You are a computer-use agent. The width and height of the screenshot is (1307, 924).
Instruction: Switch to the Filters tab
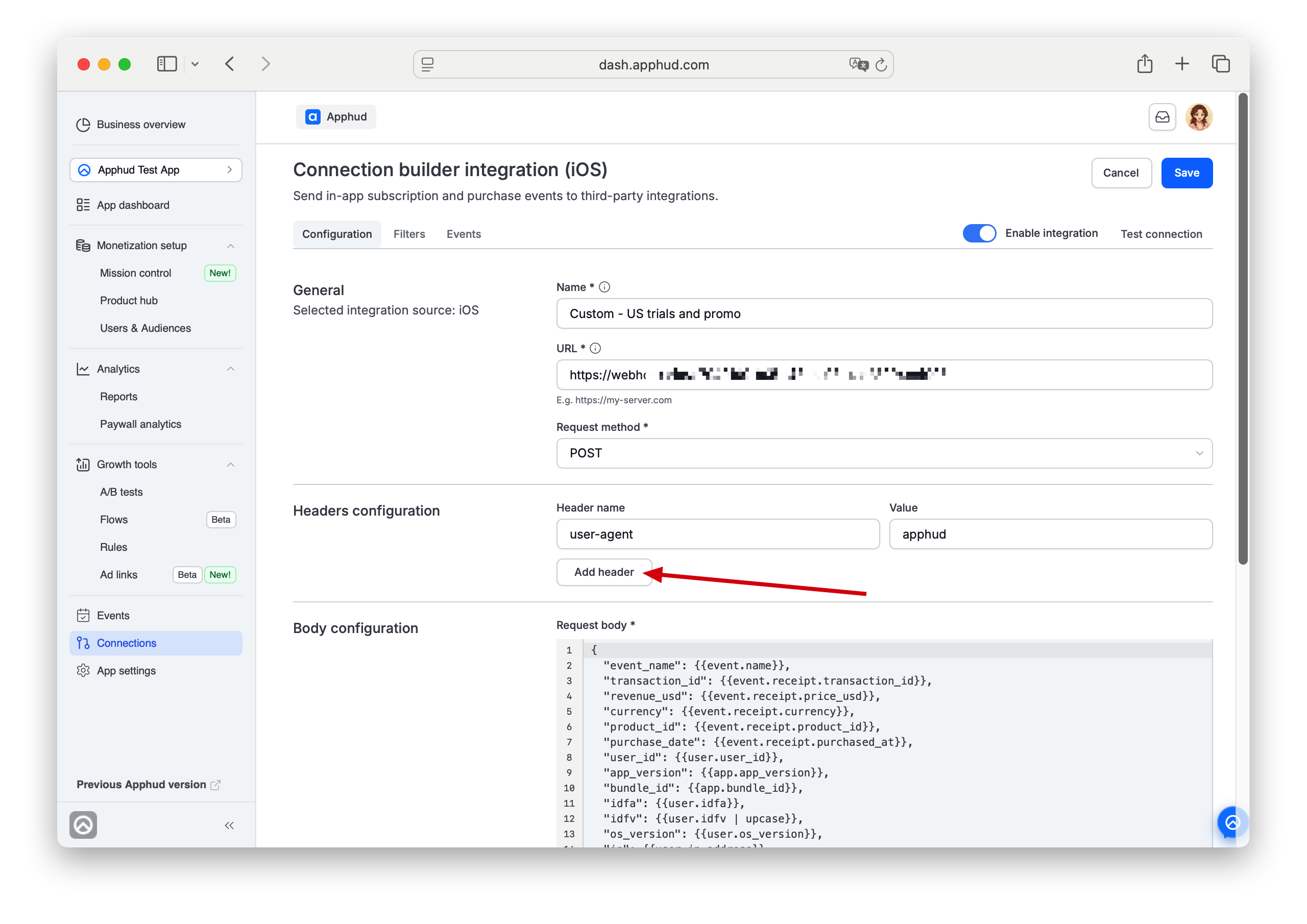coord(409,234)
